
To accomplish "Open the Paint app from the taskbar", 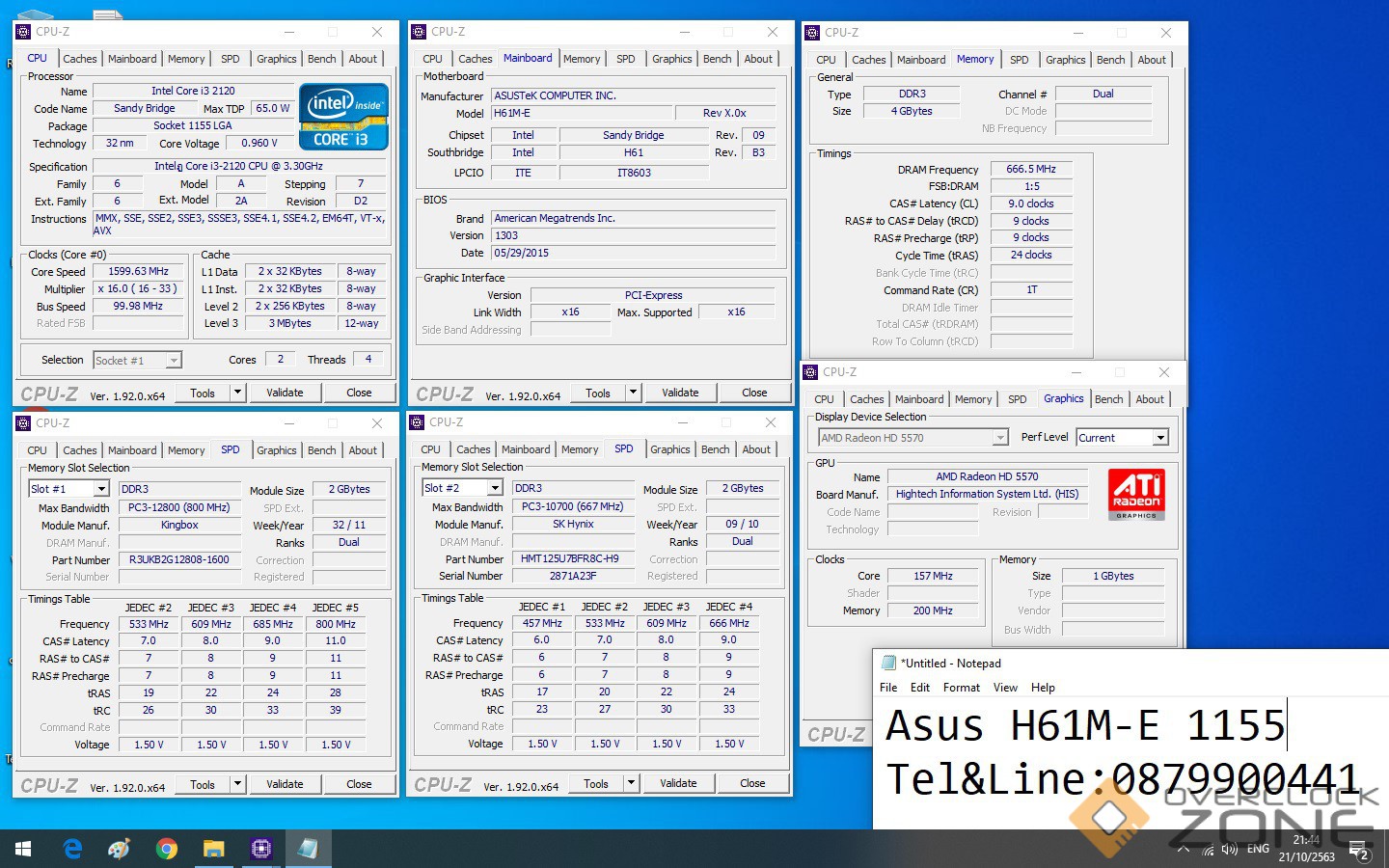I will tap(120, 849).
